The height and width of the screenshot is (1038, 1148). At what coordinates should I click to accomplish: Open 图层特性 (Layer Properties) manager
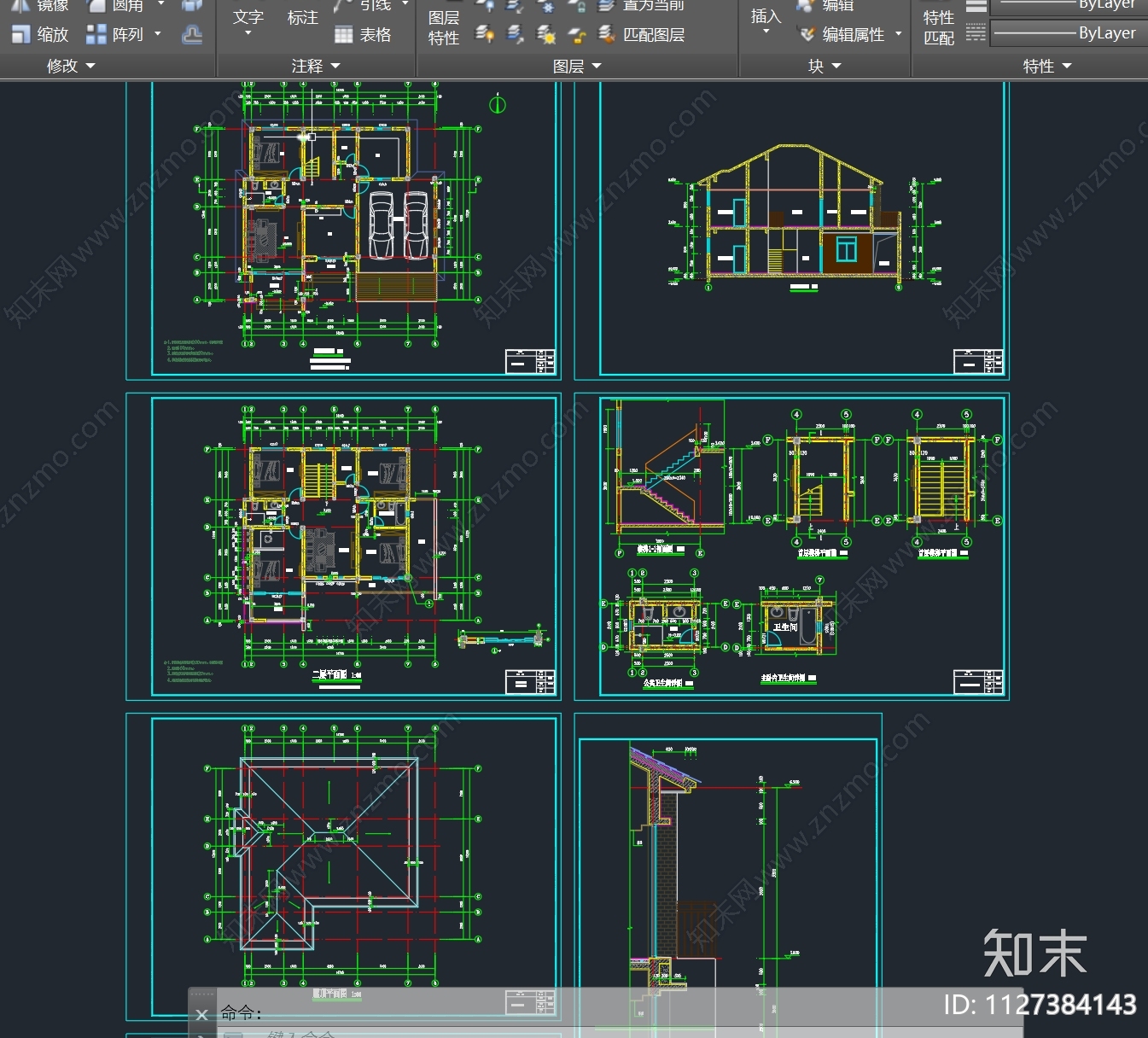tap(444, 27)
